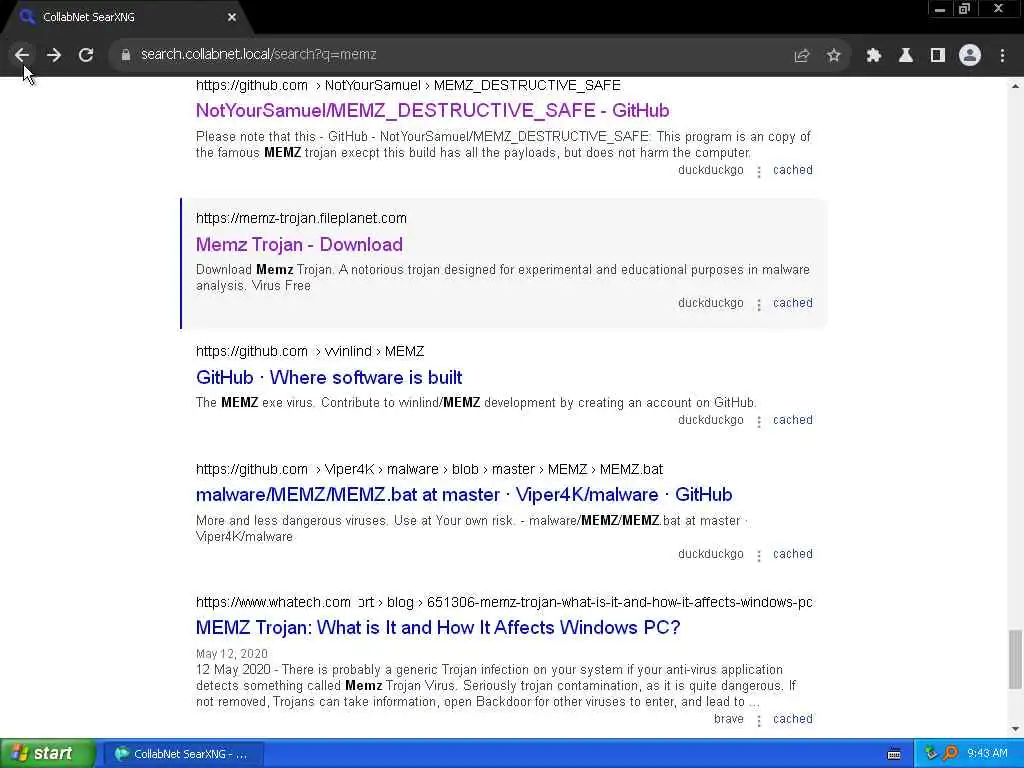Minimize the browser window
Viewport: 1024px width, 768px height.
click(x=940, y=9)
